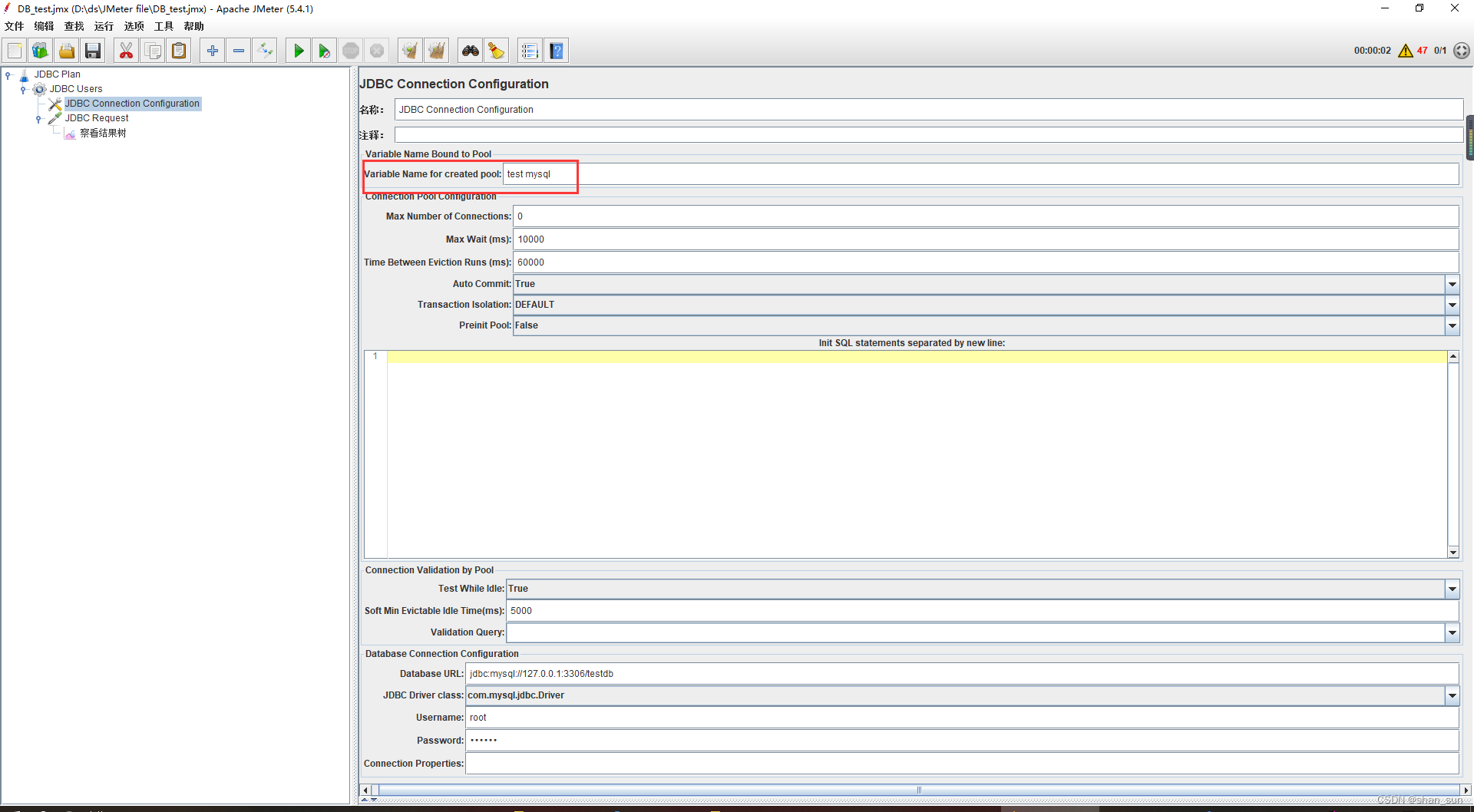Viewport: 1474px width, 812px height.
Task: Open the 运行 menu
Action: tap(103, 25)
